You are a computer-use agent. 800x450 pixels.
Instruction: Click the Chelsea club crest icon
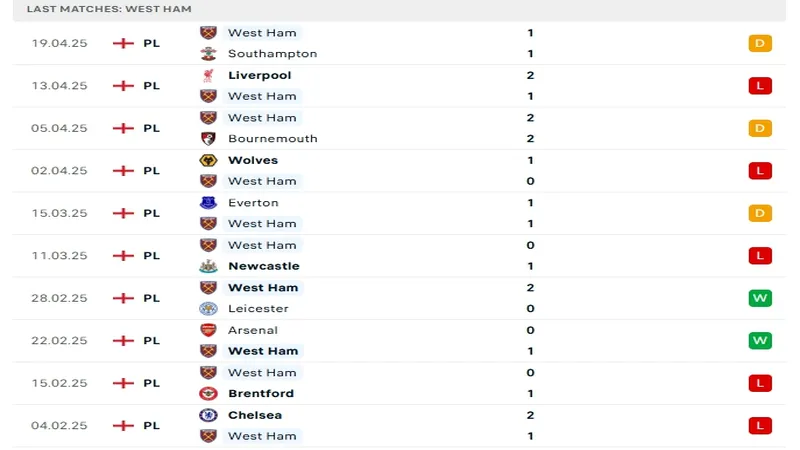pyautogui.click(x=208, y=415)
